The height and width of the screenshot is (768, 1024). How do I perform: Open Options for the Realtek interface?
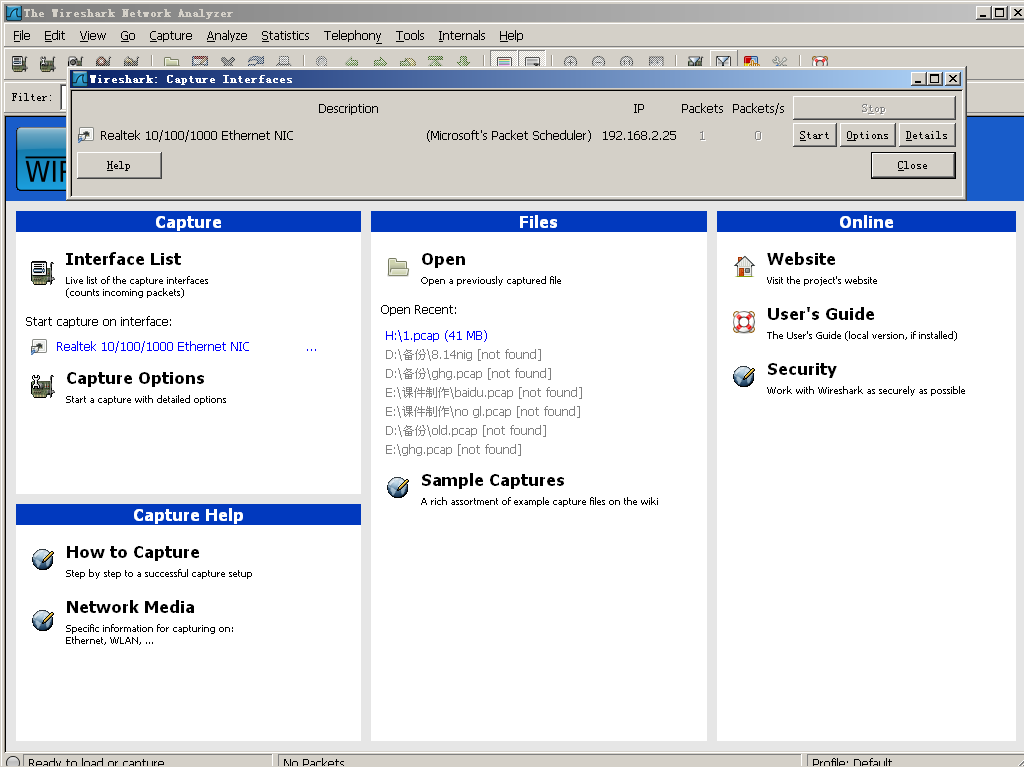867,135
